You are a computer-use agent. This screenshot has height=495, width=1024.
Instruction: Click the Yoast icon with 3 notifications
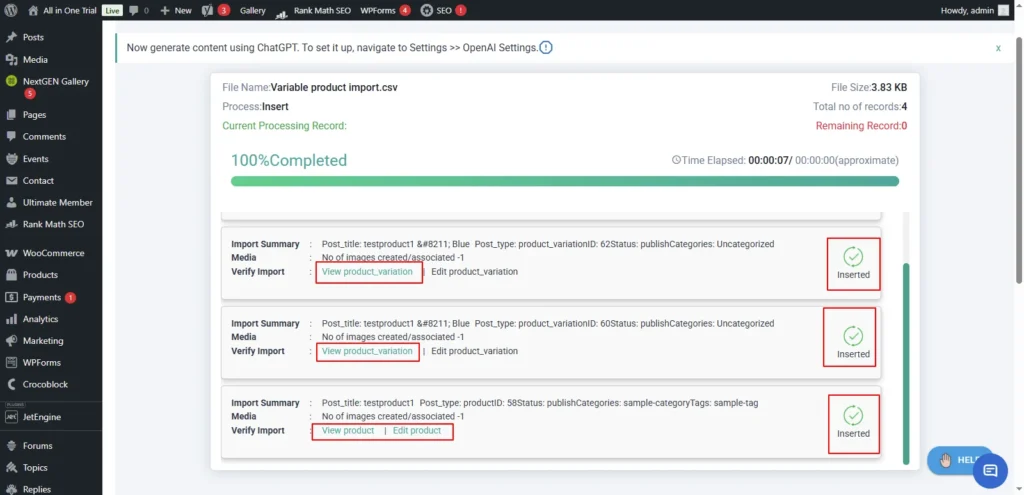(x=206, y=10)
